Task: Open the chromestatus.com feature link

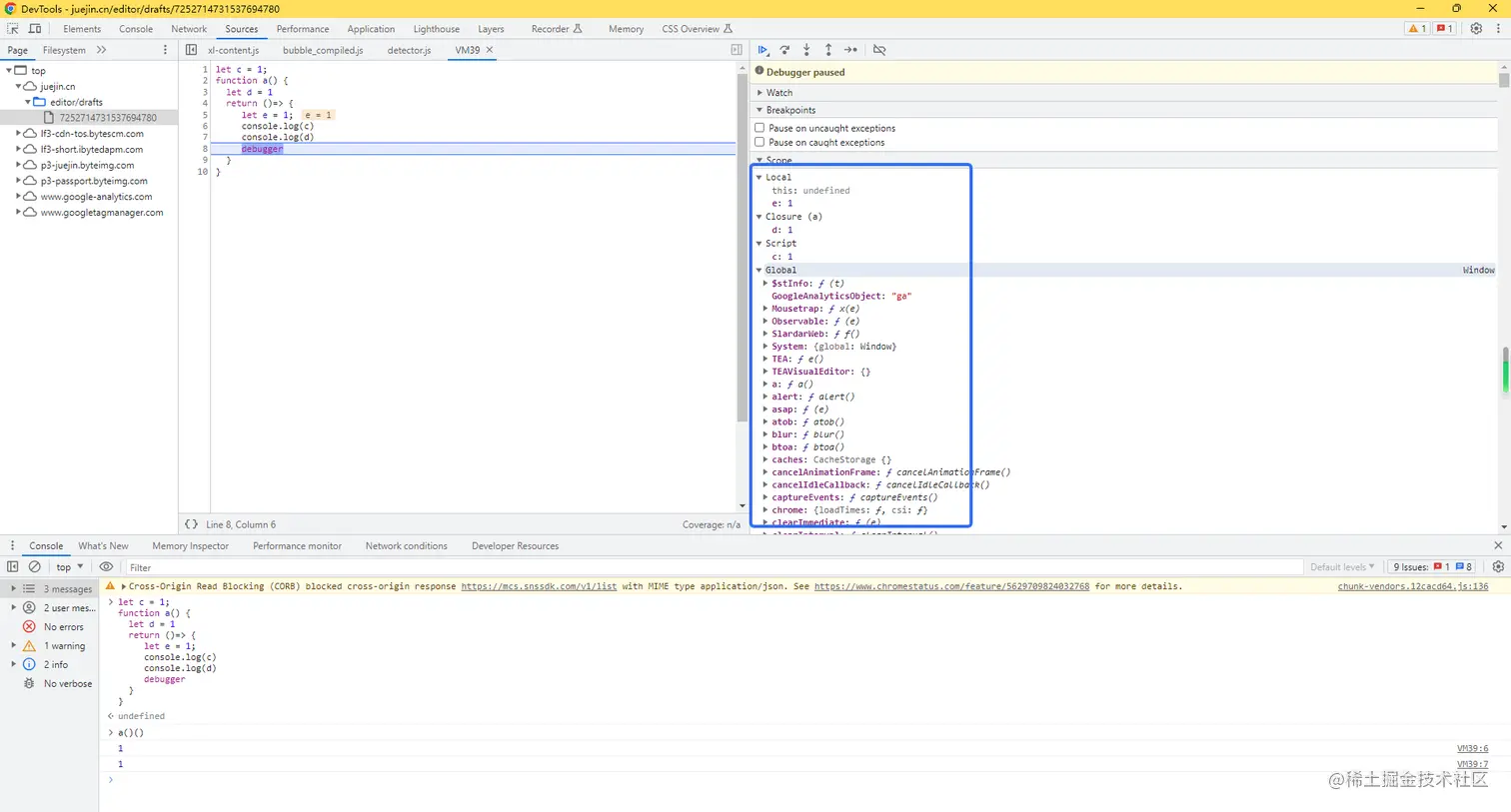Action: (951, 586)
